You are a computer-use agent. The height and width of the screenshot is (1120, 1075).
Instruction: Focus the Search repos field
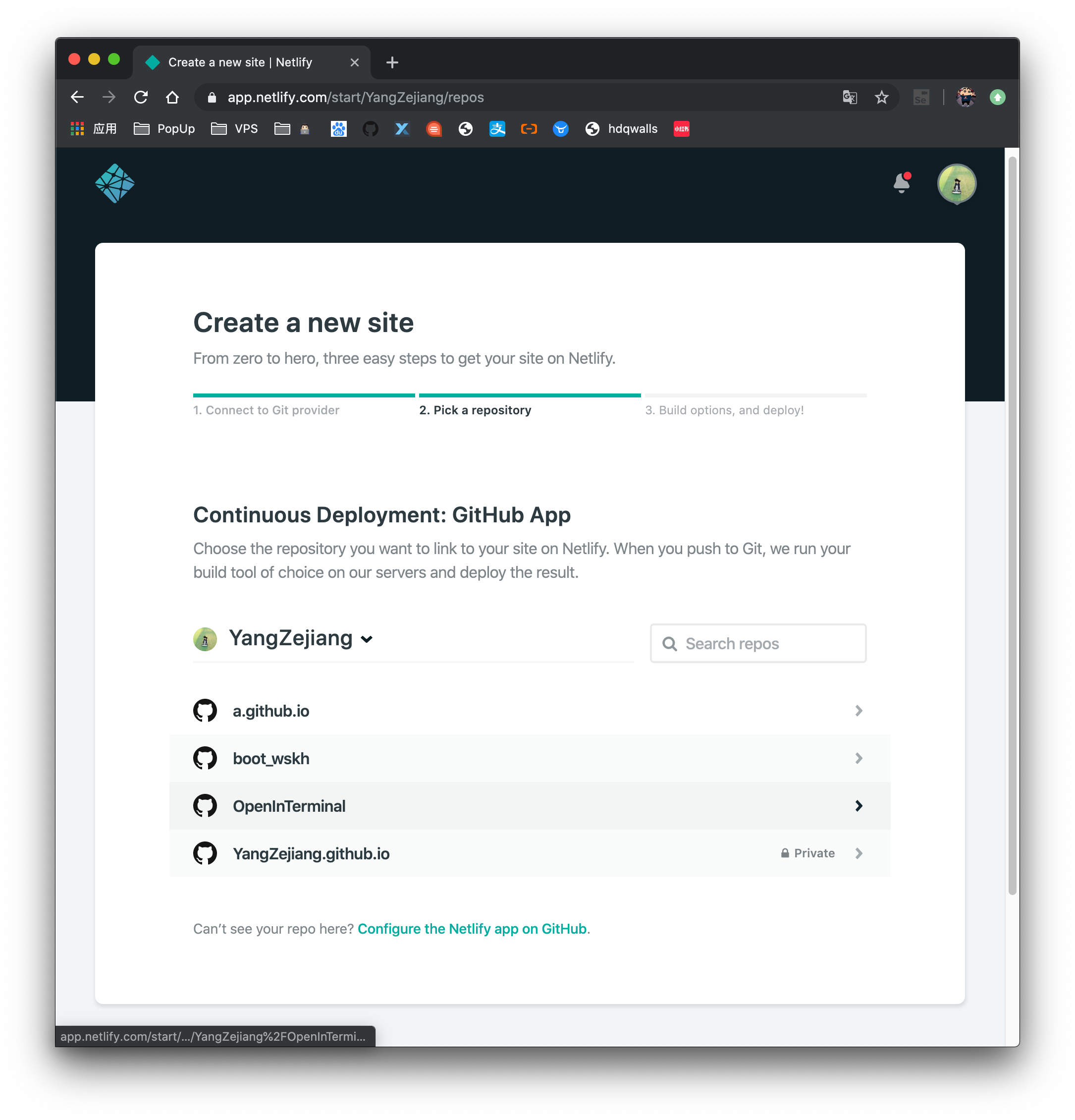click(758, 643)
